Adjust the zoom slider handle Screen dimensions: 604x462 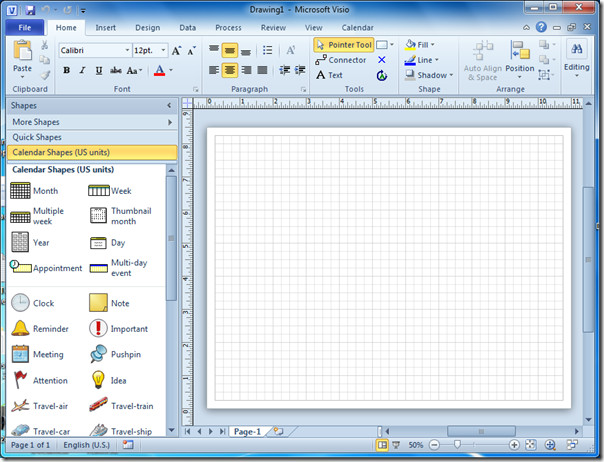pyautogui.click(x=457, y=445)
